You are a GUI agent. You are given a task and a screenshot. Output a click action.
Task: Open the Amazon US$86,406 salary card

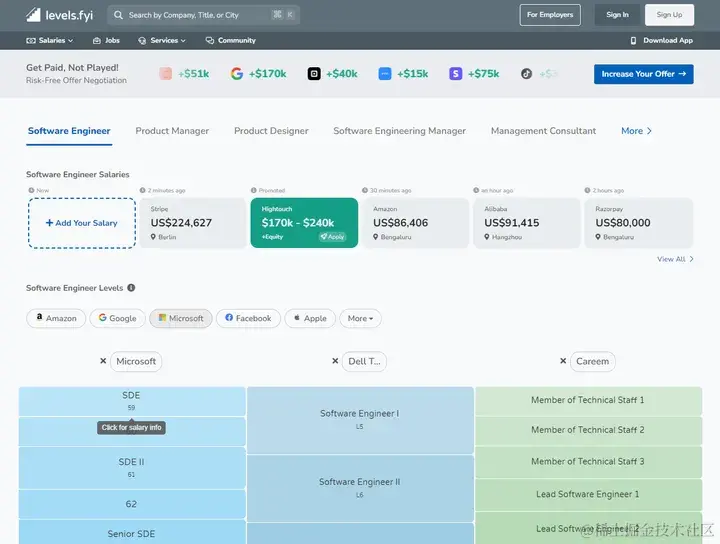coord(415,223)
